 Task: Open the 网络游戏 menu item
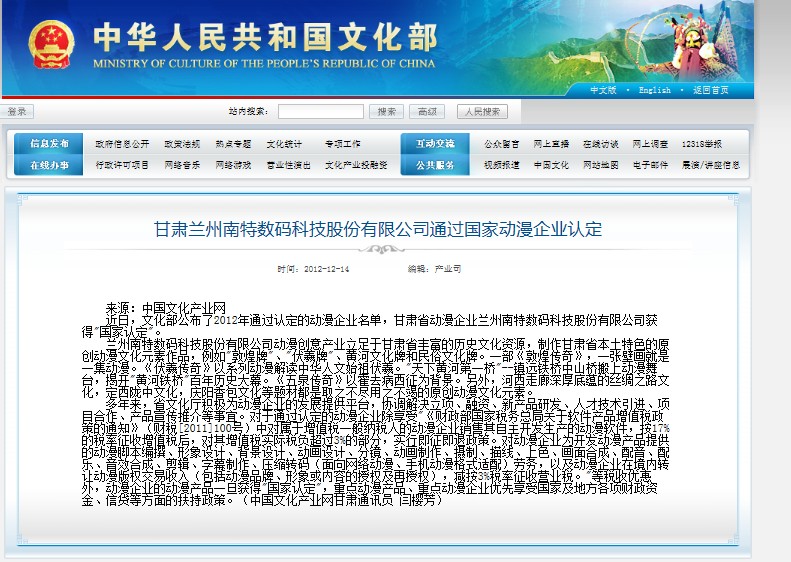pos(235,165)
